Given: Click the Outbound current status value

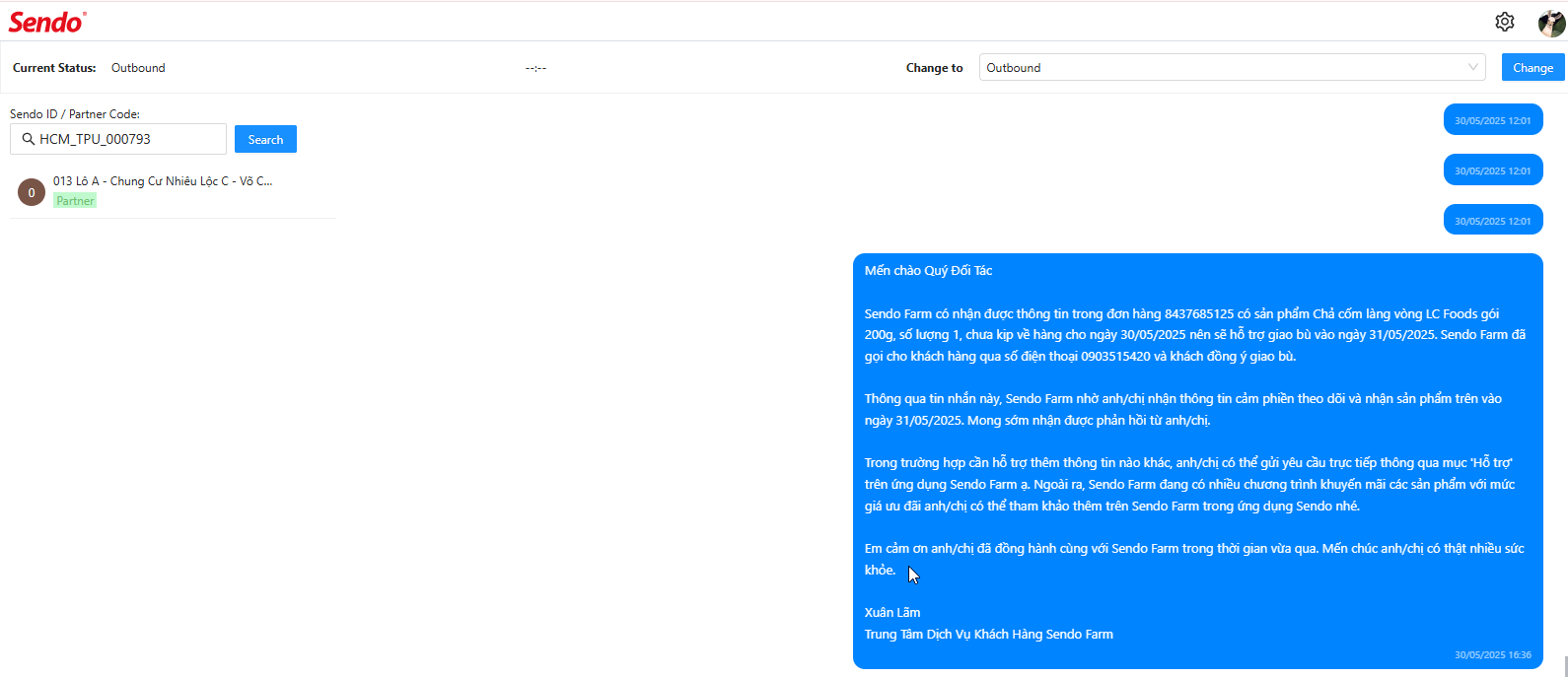Looking at the screenshot, I should 138,68.
